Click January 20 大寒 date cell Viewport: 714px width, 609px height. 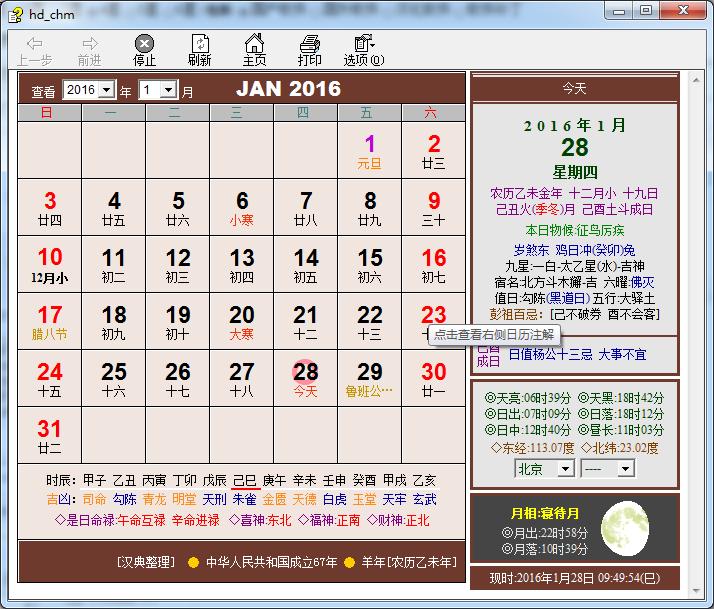pos(242,321)
